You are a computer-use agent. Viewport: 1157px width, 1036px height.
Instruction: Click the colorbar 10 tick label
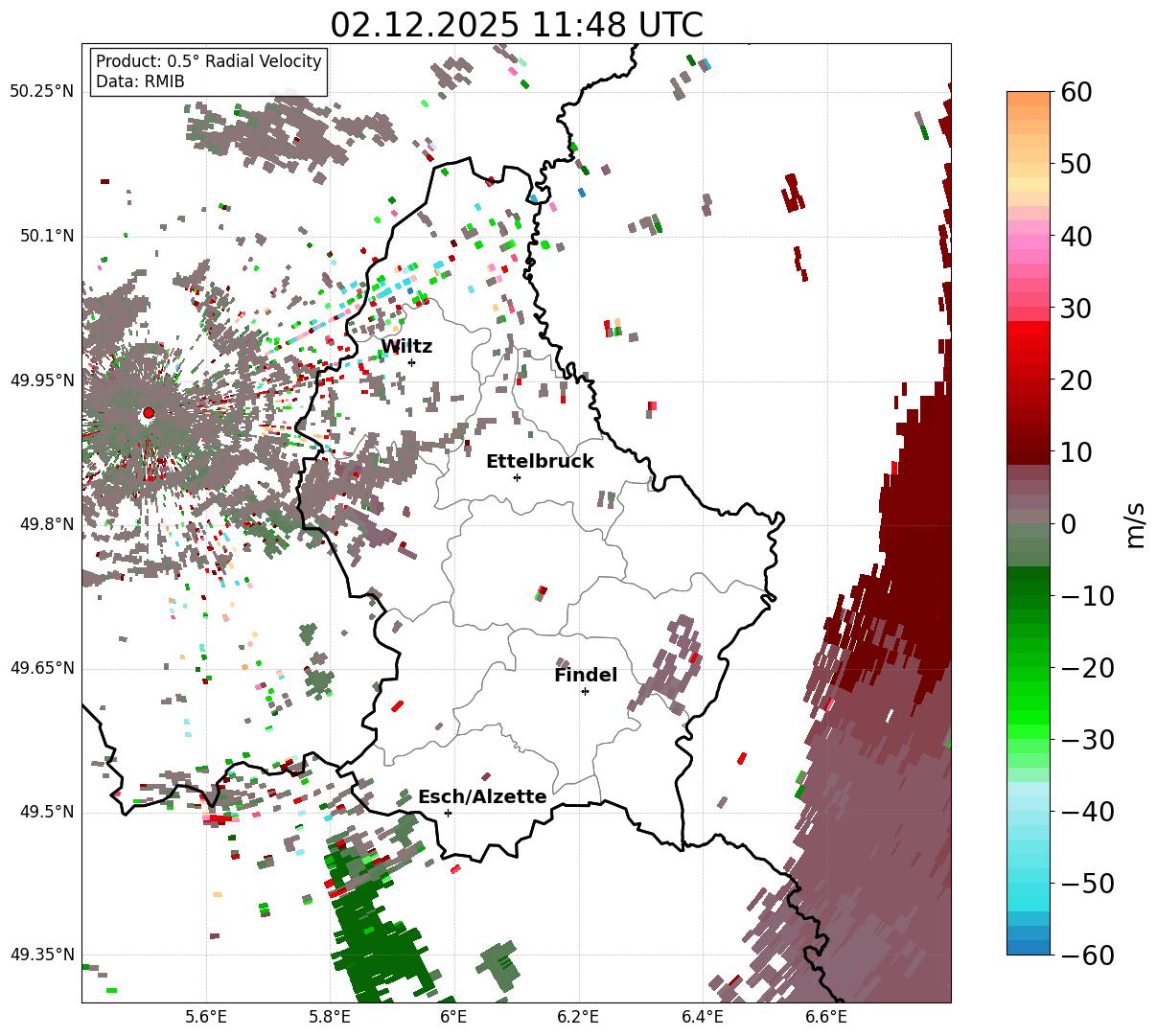pyautogui.click(x=1075, y=452)
